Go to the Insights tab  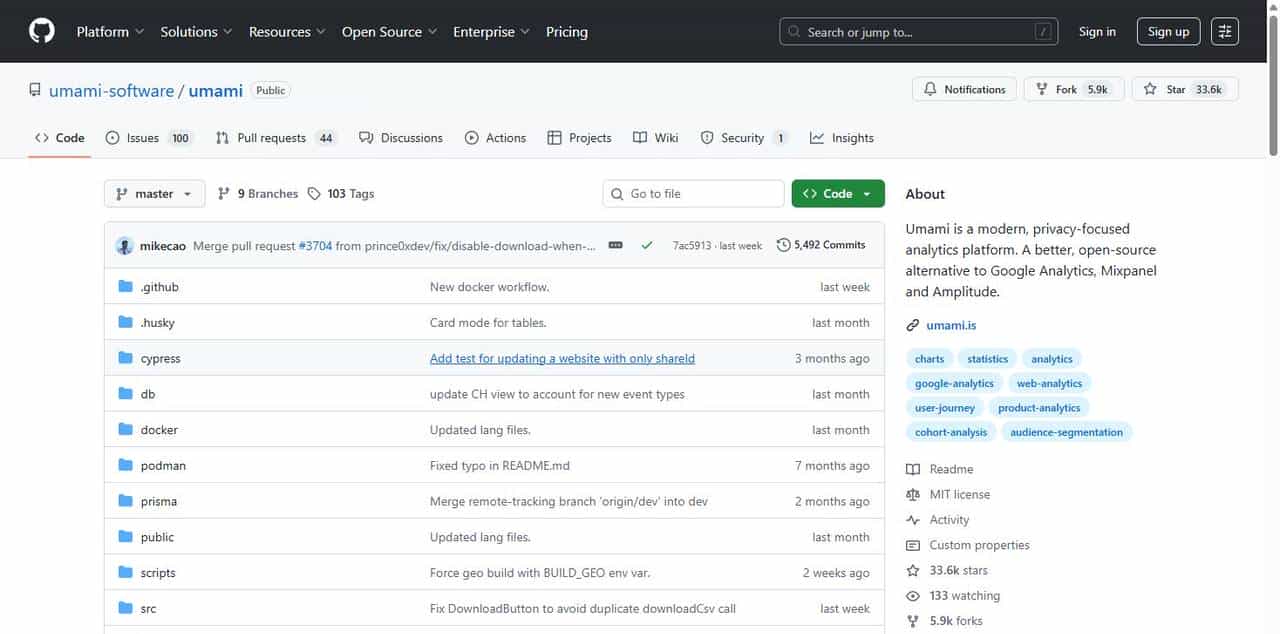(x=842, y=138)
